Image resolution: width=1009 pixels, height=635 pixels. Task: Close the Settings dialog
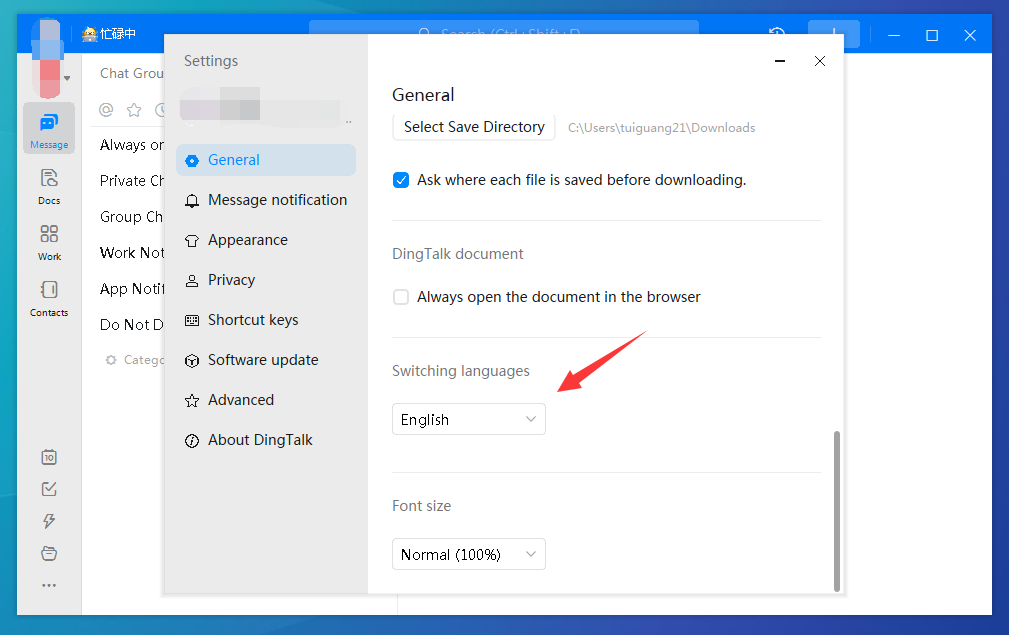820,61
